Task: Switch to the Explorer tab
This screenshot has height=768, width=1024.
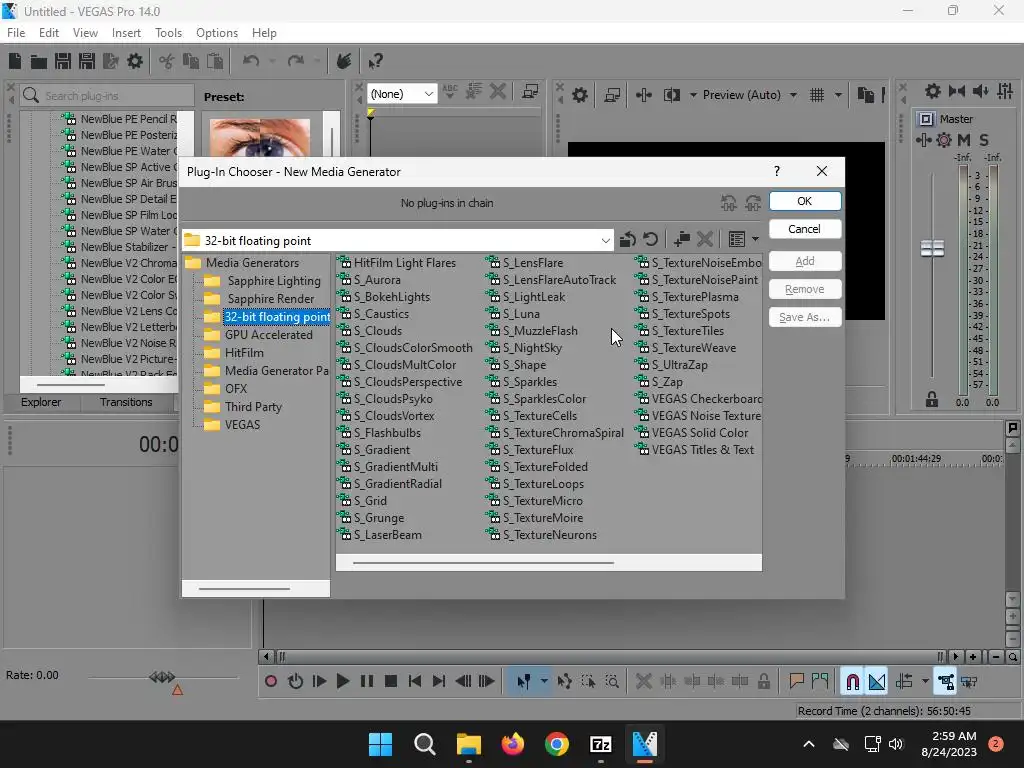Action: [41, 402]
